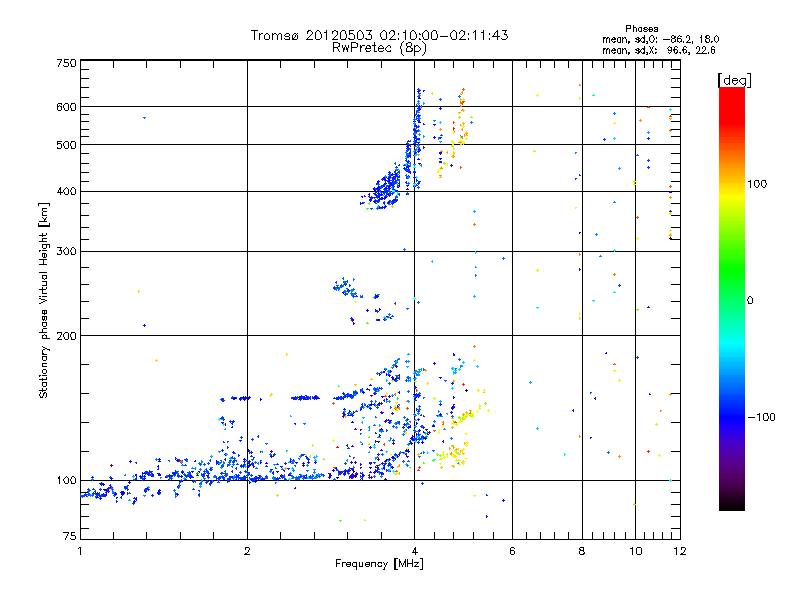Click the y-axis tick label '75'

tap(69, 536)
